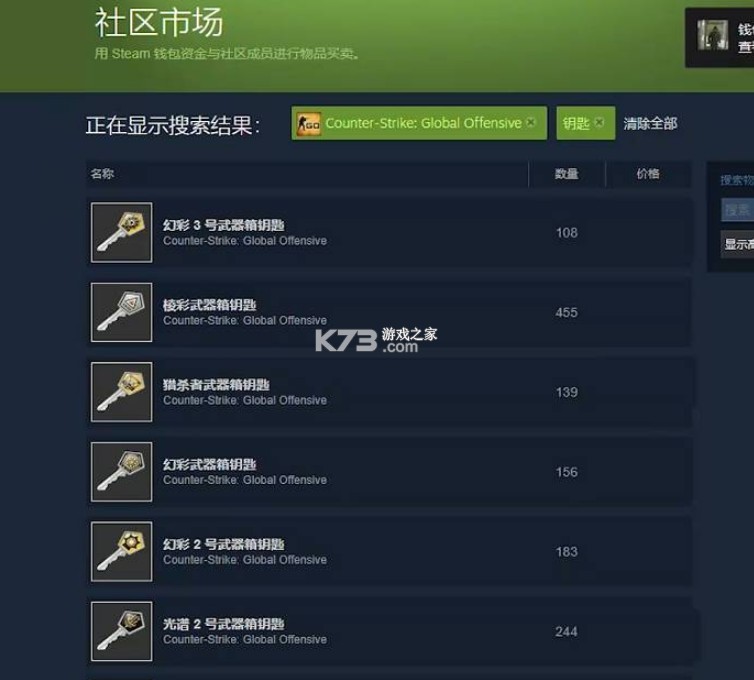Viewport: 754px width, 680px height.
Task: Click the CS:GO game icon in filter tag
Action: (x=308, y=124)
